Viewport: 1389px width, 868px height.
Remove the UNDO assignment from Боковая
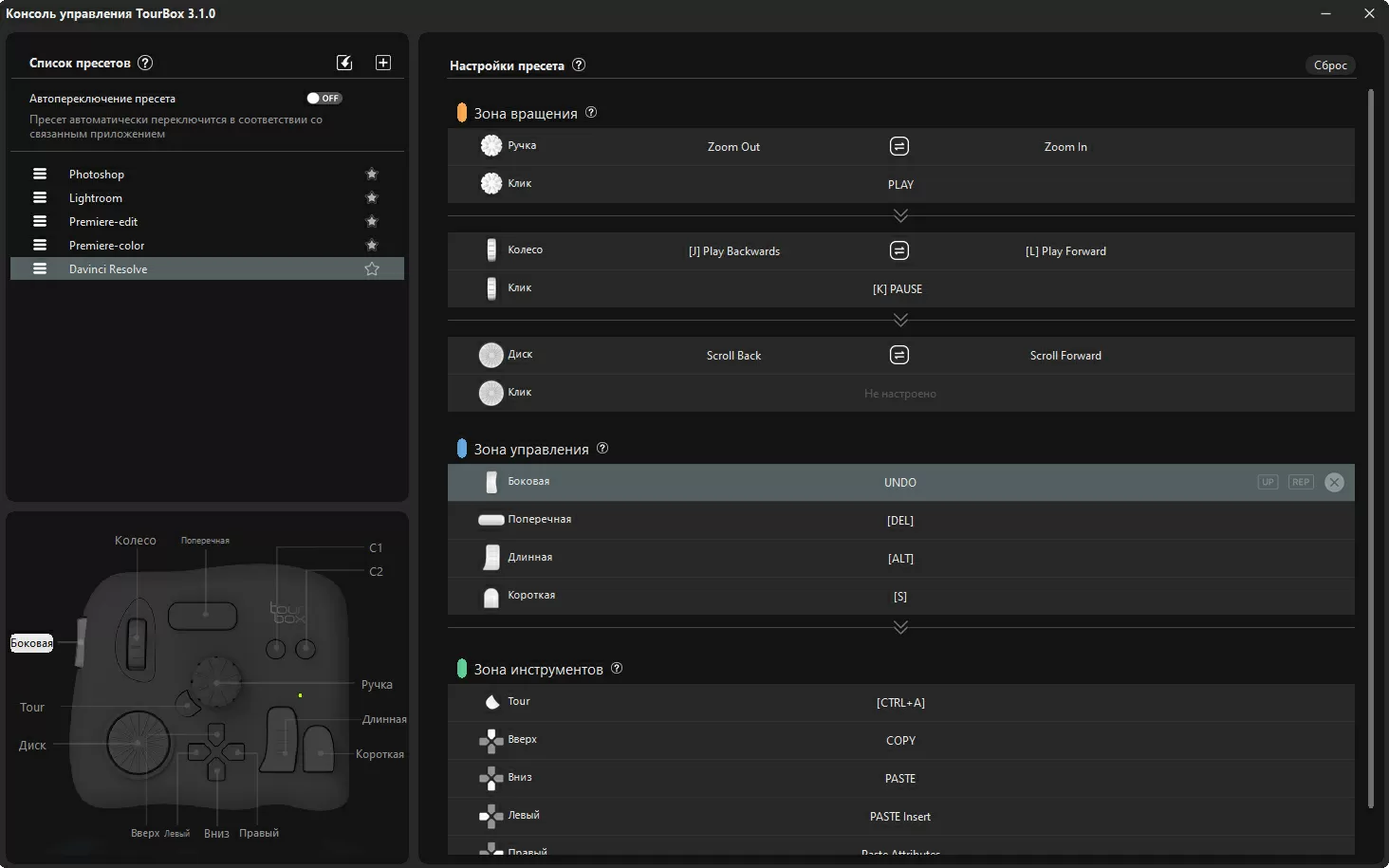coord(1334,482)
